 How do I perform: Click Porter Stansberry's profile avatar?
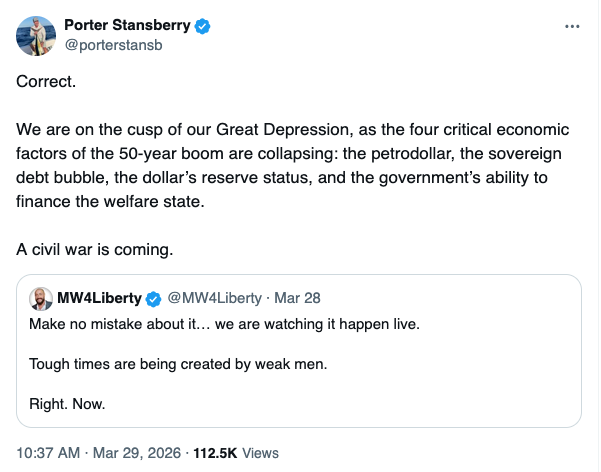[x=36, y=35]
